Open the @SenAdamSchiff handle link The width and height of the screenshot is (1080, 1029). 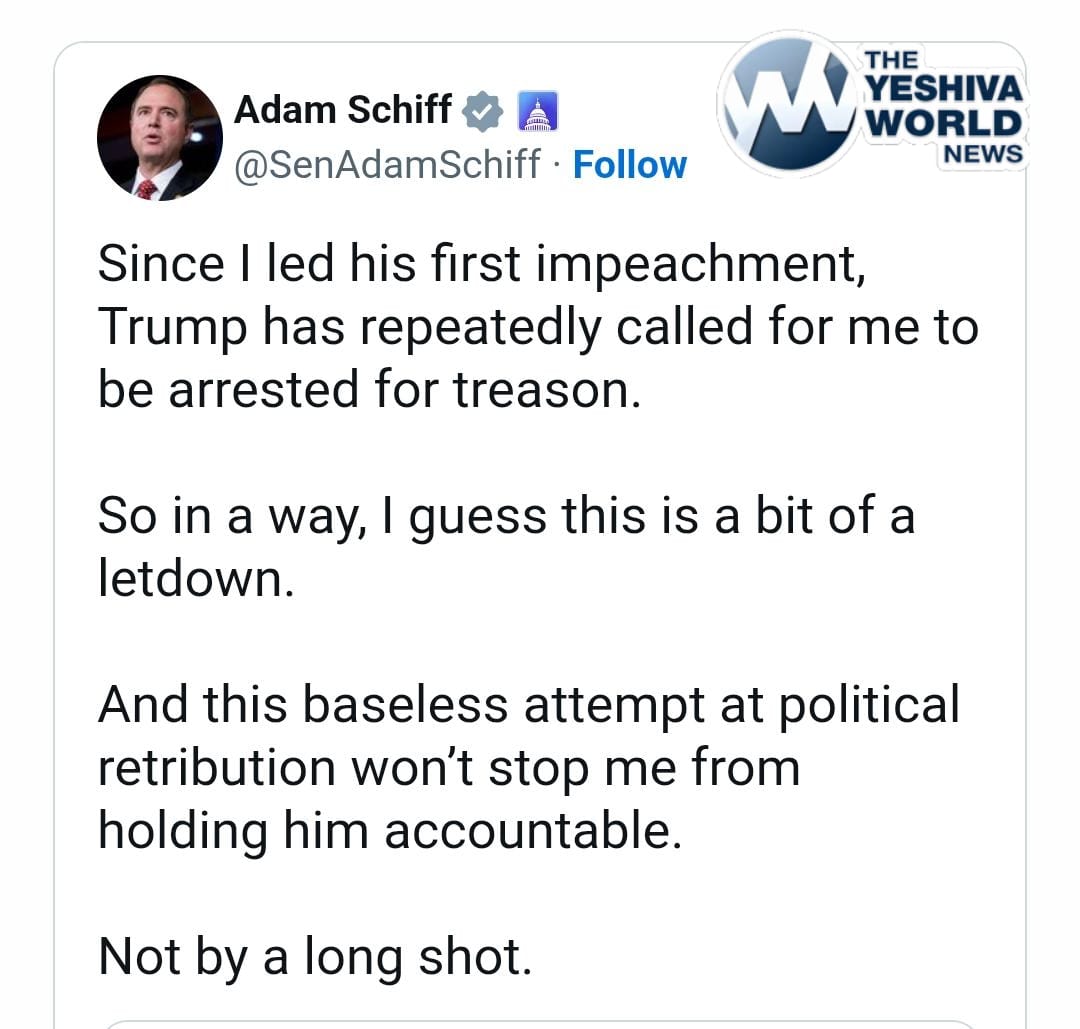[386, 164]
